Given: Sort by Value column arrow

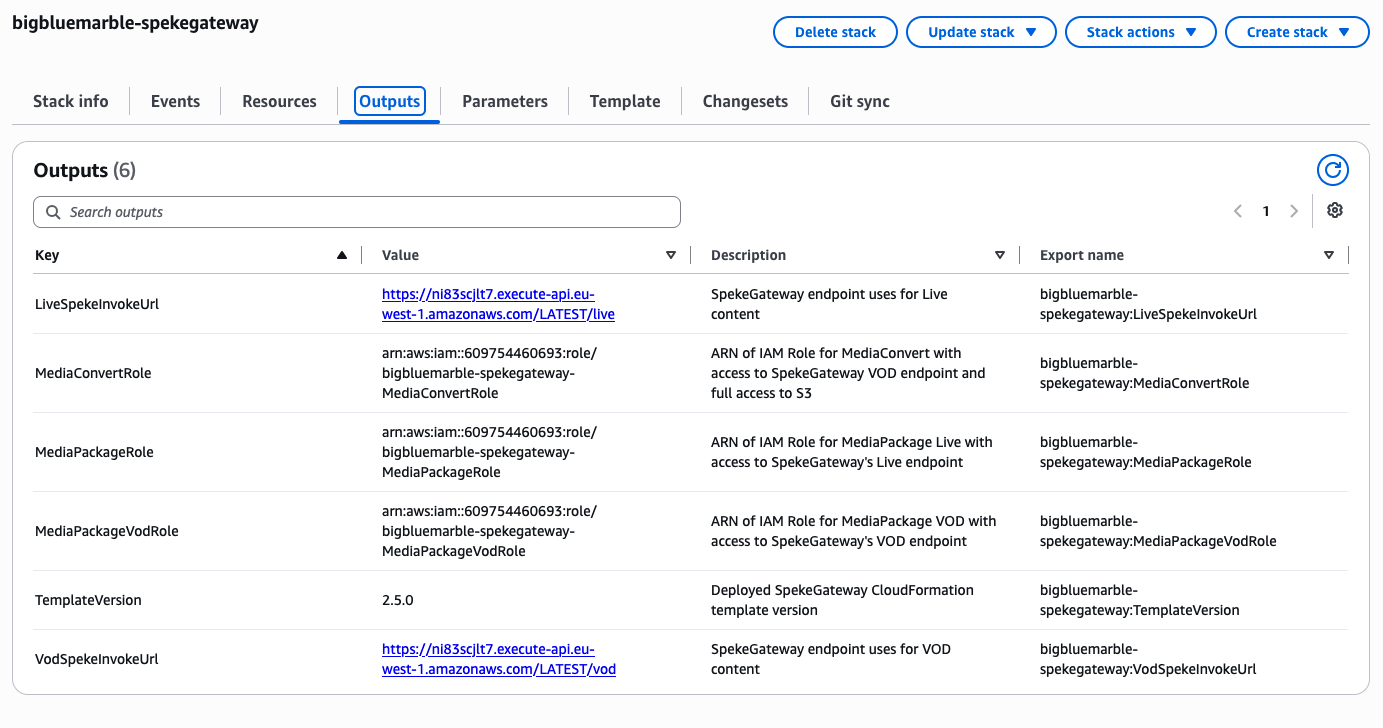Looking at the screenshot, I should [671, 255].
